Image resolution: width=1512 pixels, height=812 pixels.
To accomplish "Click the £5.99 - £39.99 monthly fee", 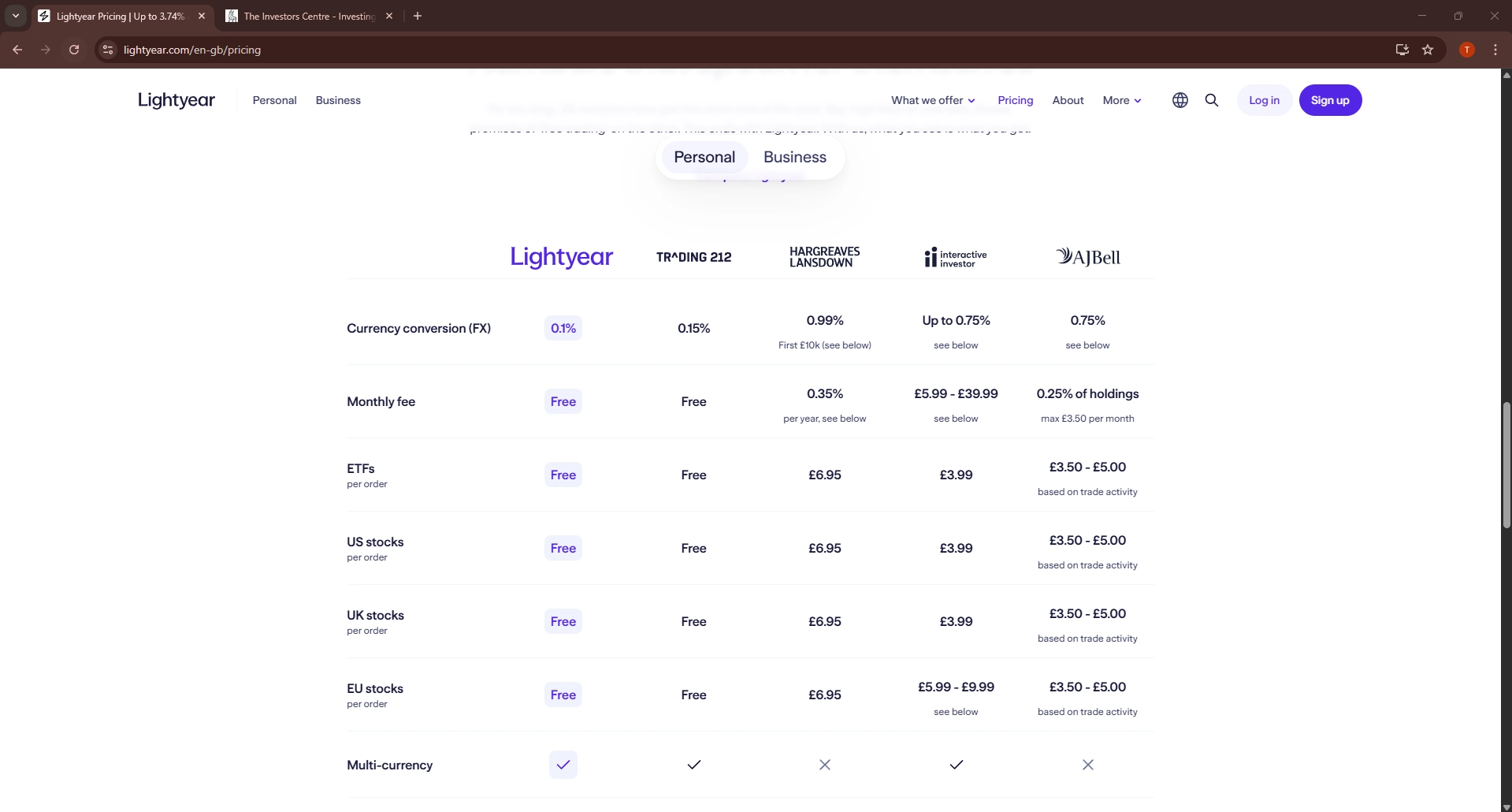I will [x=956, y=393].
